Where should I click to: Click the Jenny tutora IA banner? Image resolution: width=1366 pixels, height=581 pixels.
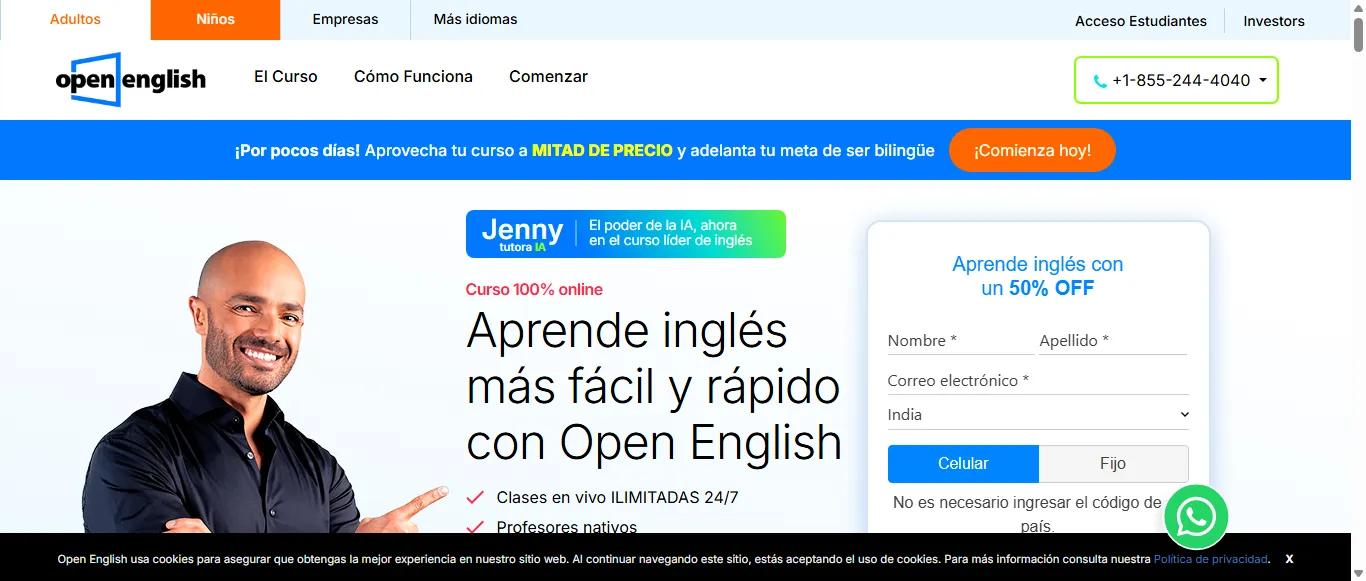click(625, 233)
